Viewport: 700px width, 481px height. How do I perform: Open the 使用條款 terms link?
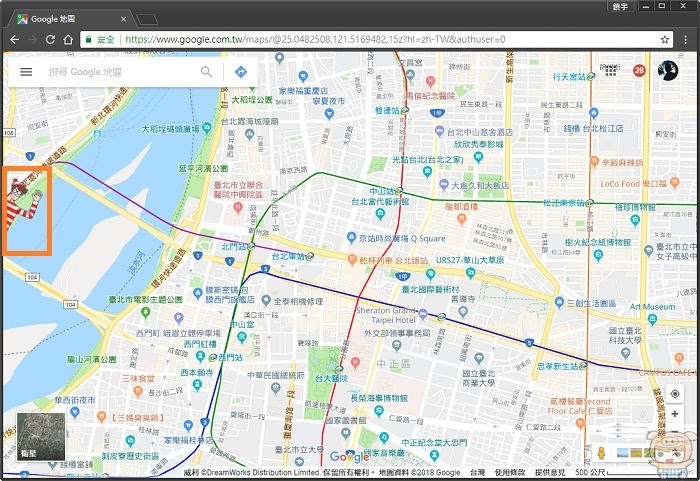pos(510,472)
